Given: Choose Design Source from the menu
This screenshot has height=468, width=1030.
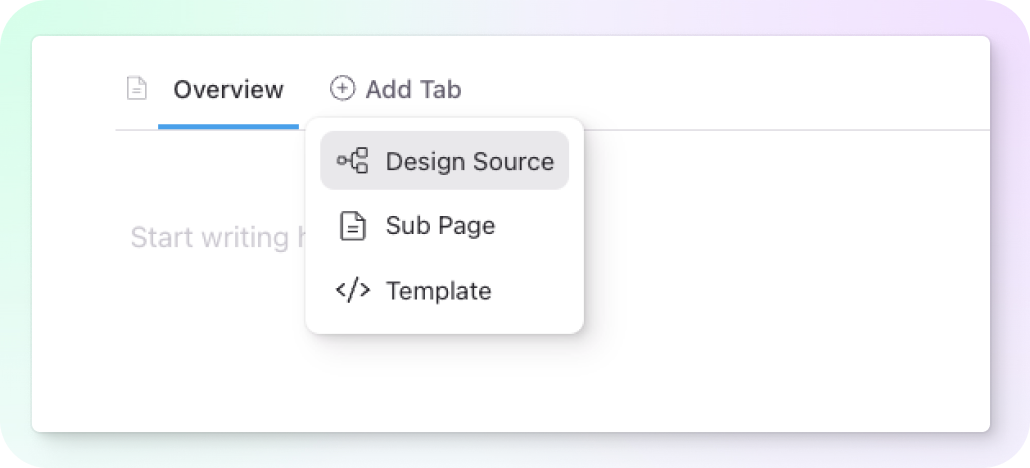Looking at the screenshot, I should coord(445,160).
